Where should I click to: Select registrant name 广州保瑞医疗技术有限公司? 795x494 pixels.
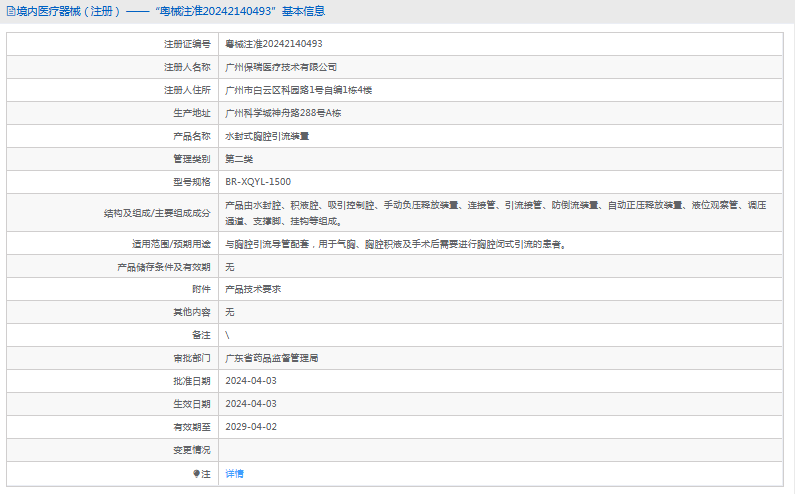coord(281,67)
